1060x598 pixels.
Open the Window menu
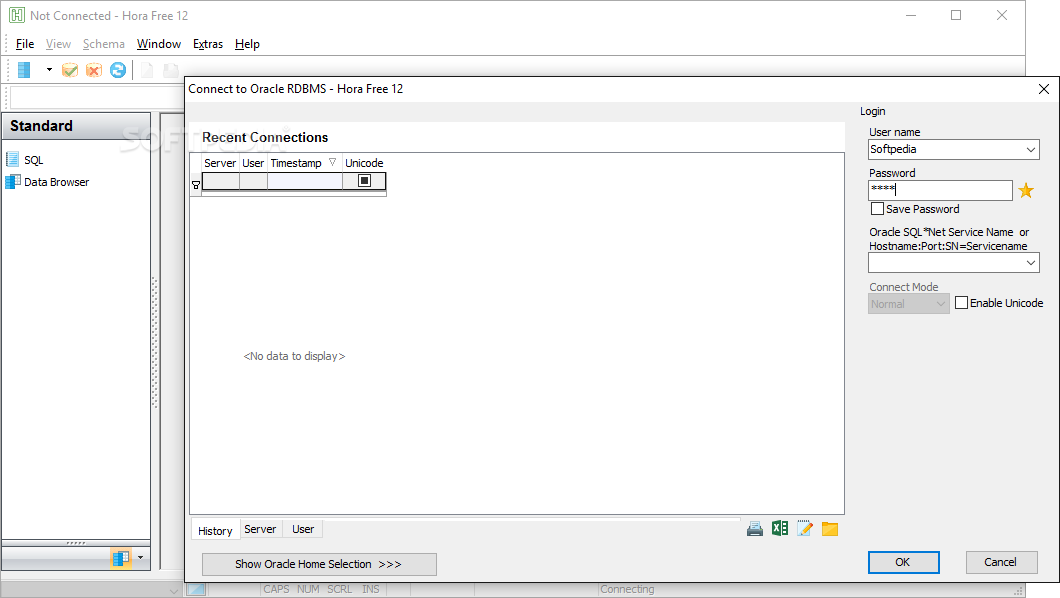(159, 44)
